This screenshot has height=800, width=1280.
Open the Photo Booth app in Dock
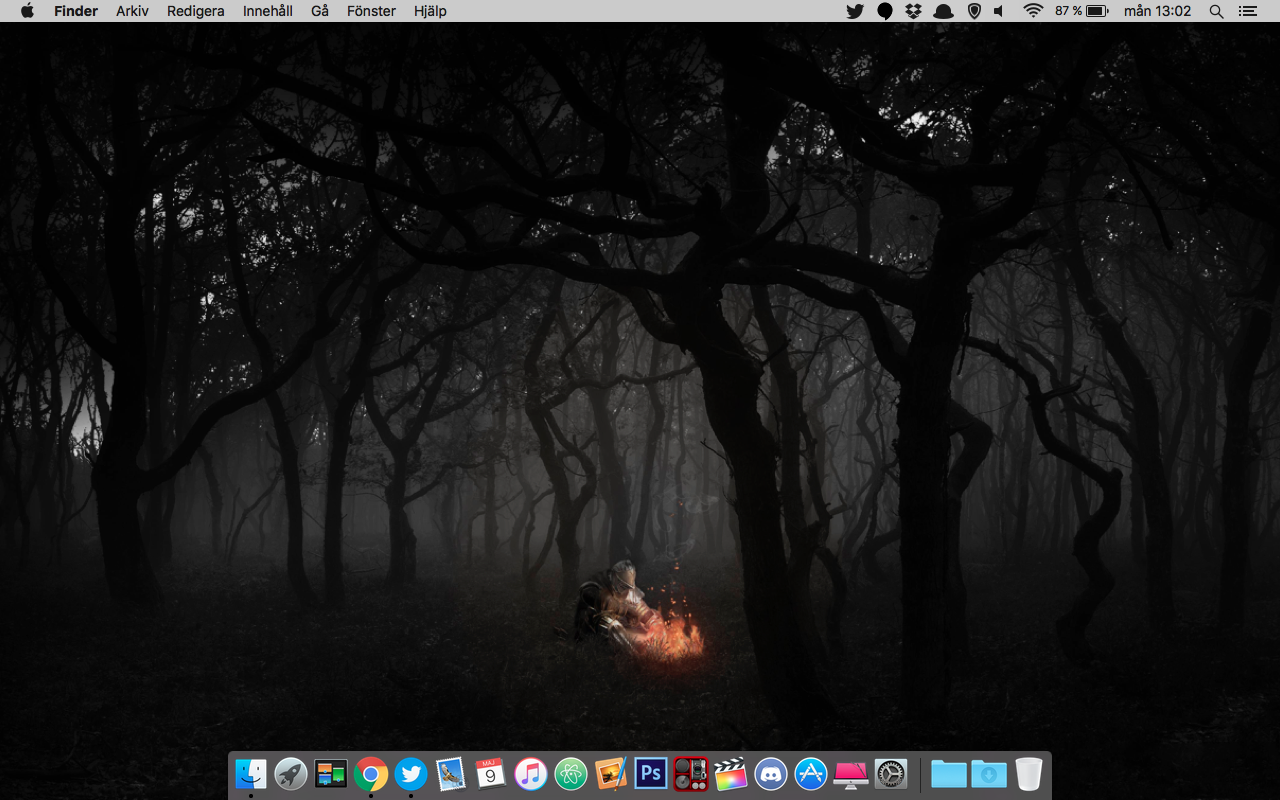tap(691, 774)
